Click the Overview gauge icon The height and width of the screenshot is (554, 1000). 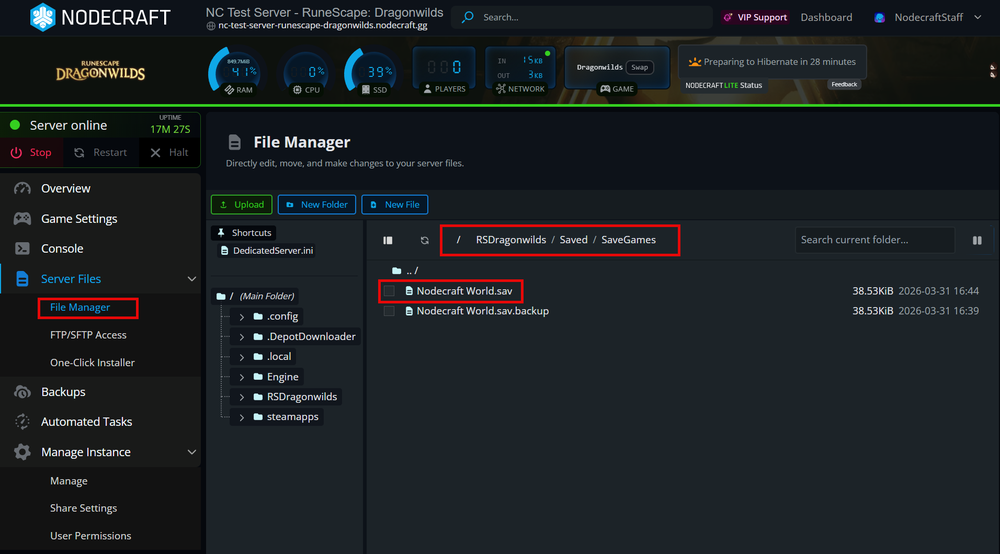22,189
